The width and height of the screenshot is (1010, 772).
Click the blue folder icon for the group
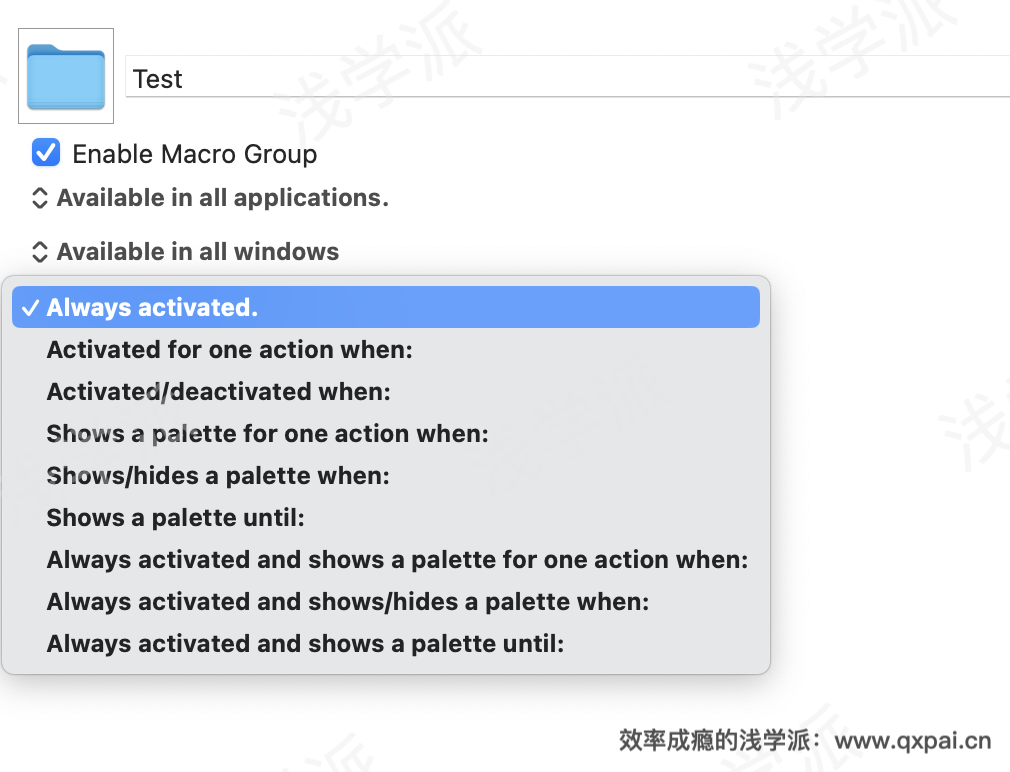click(66, 76)
